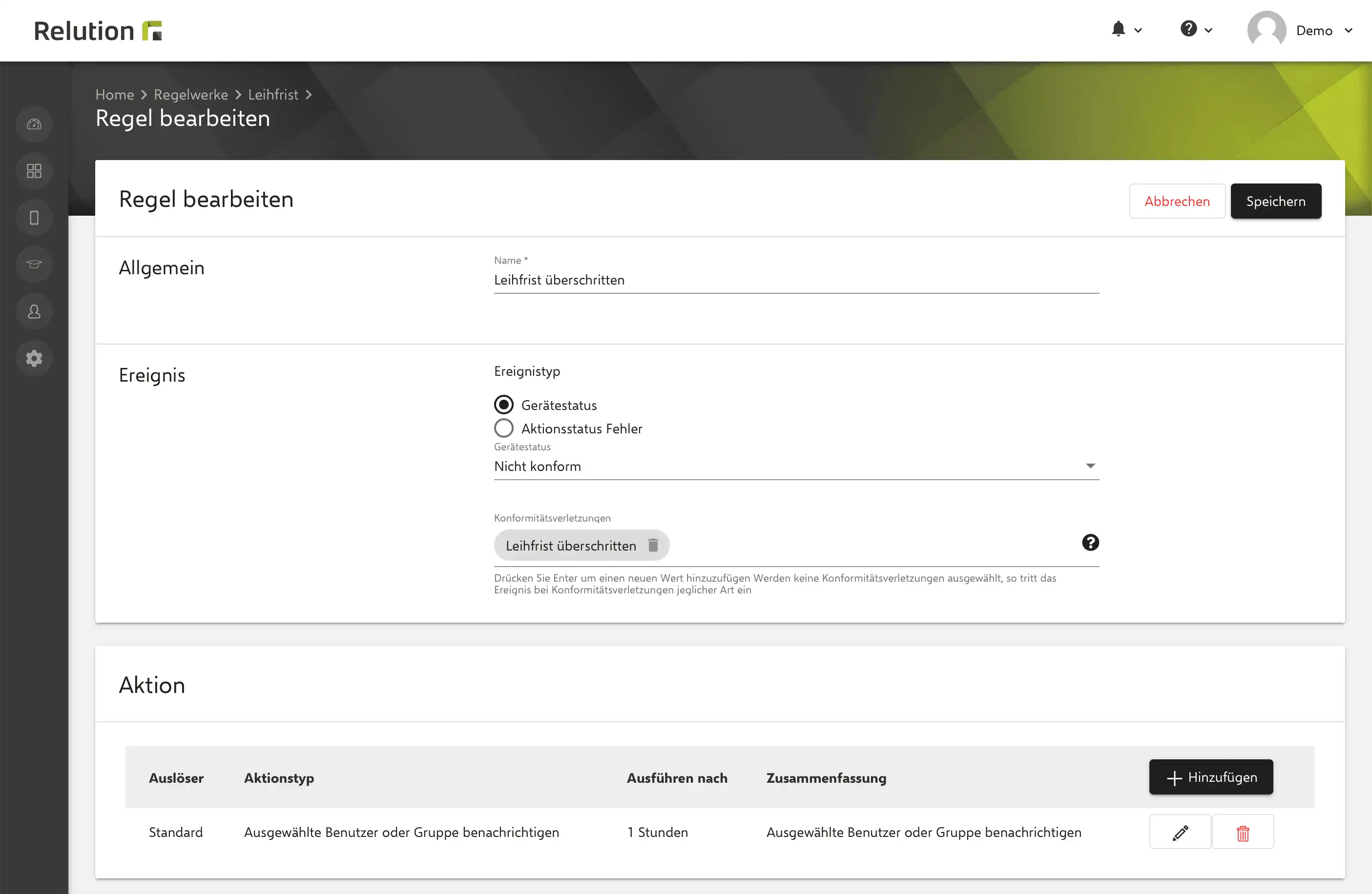1372x894 pixels.
Task: Click the Demo username text
Action: pyautogui.click(x=1314, y=31)
